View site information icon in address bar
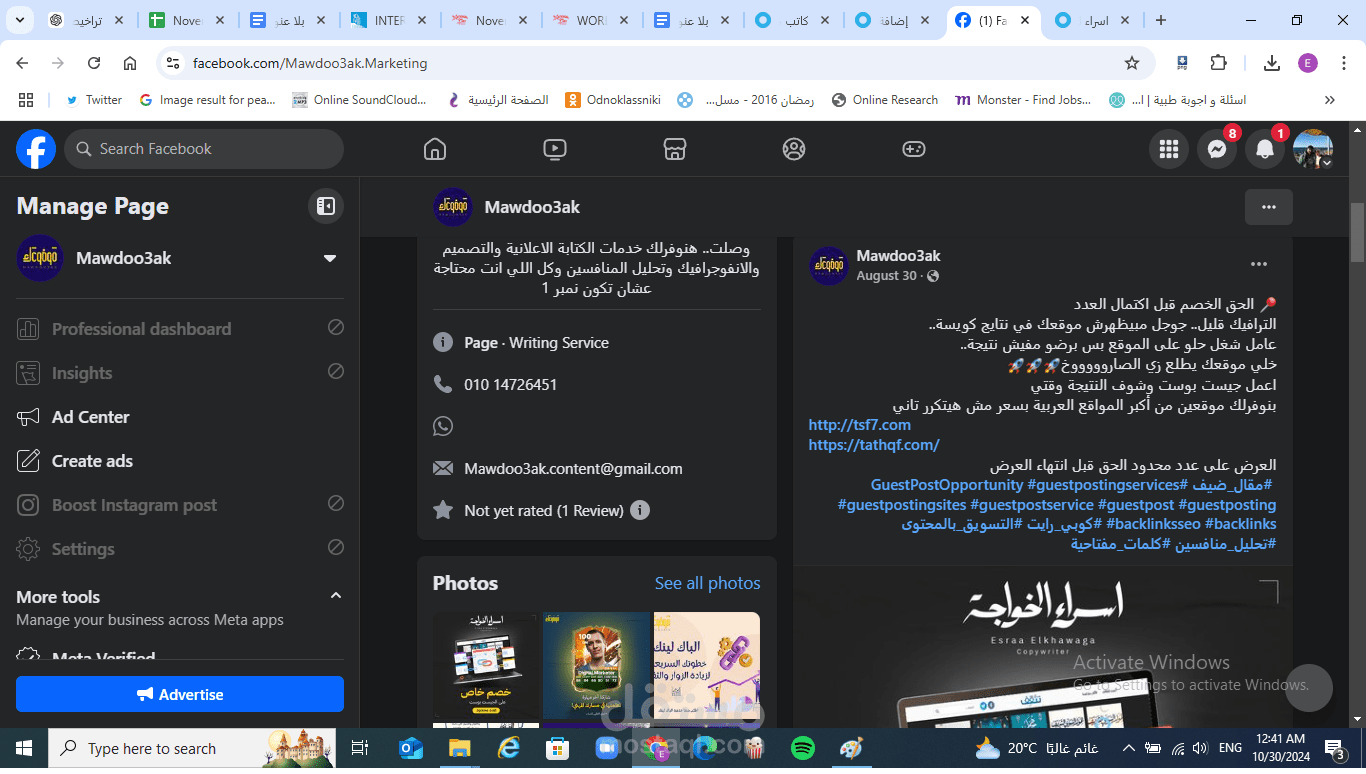The height and width of the screenshot is (774, 1366). (x=173, y=63)
